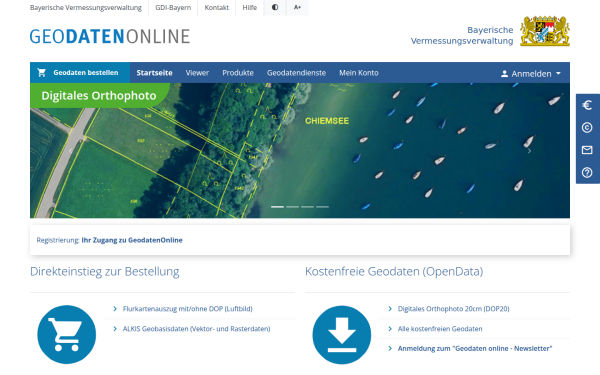Click Kostenfreie Geodaten (OpenData) heading
The width and height of the screenshot is (600, 375).
click(394, 271)
